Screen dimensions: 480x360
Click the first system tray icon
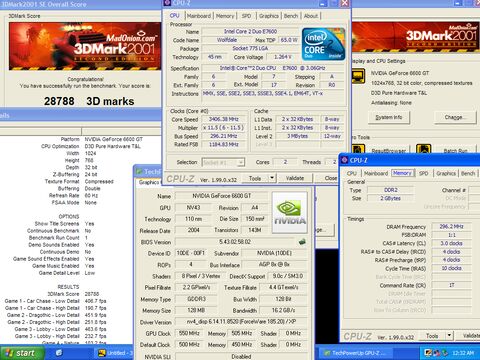tap(428, 353)
